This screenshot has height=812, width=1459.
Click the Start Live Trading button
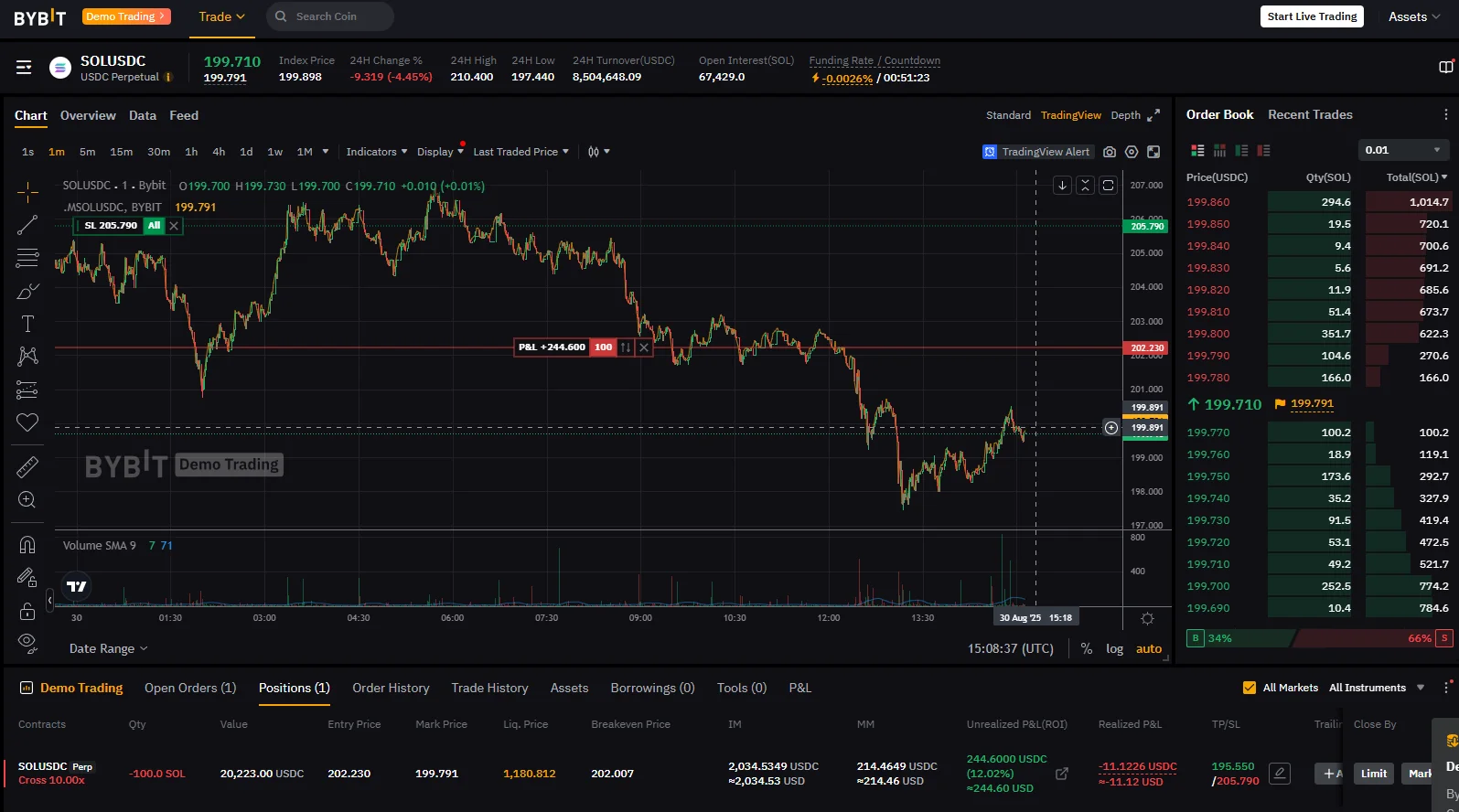(x=1312, y=16)
